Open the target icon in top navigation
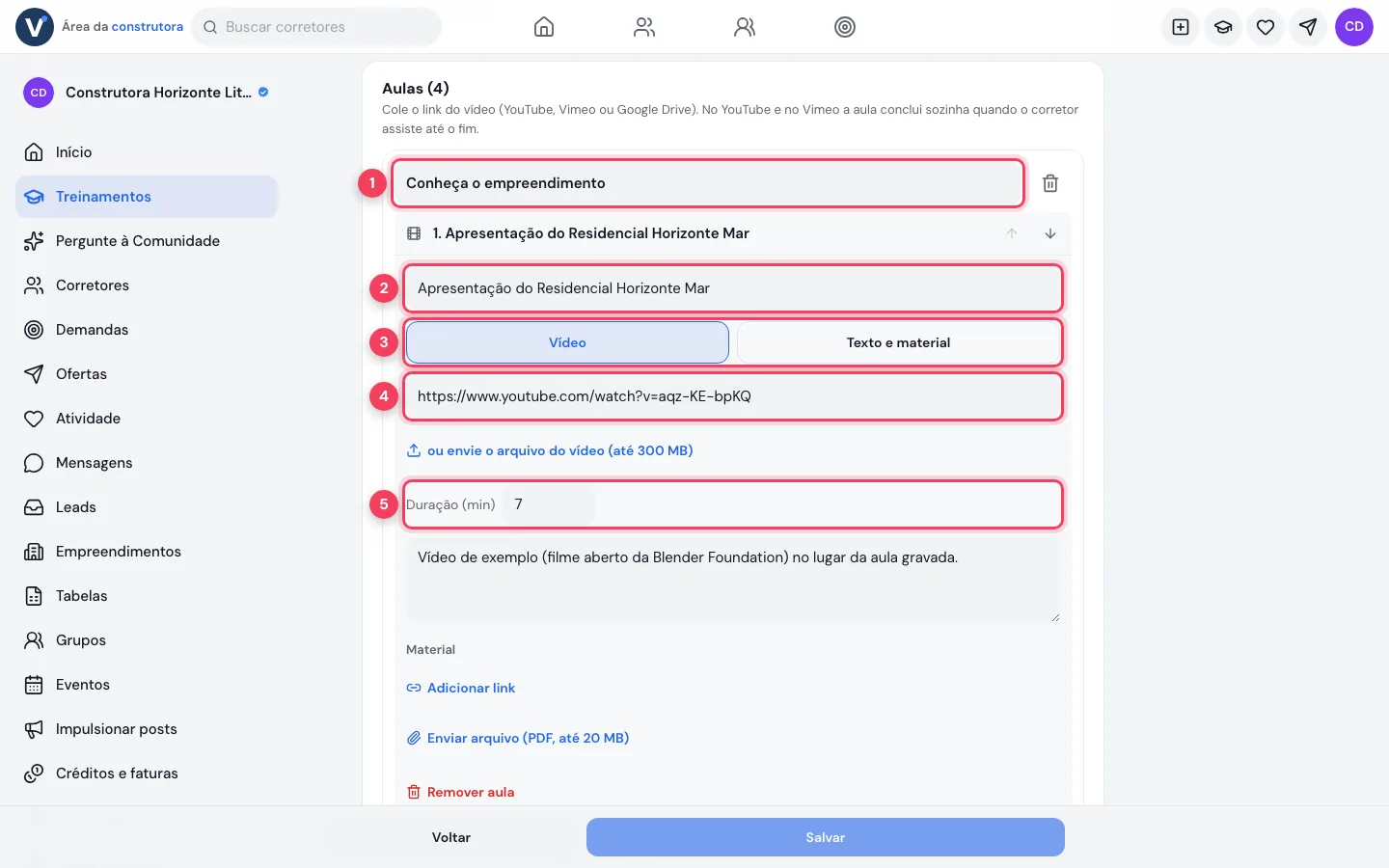1389x868 pixels. (845, 27)
